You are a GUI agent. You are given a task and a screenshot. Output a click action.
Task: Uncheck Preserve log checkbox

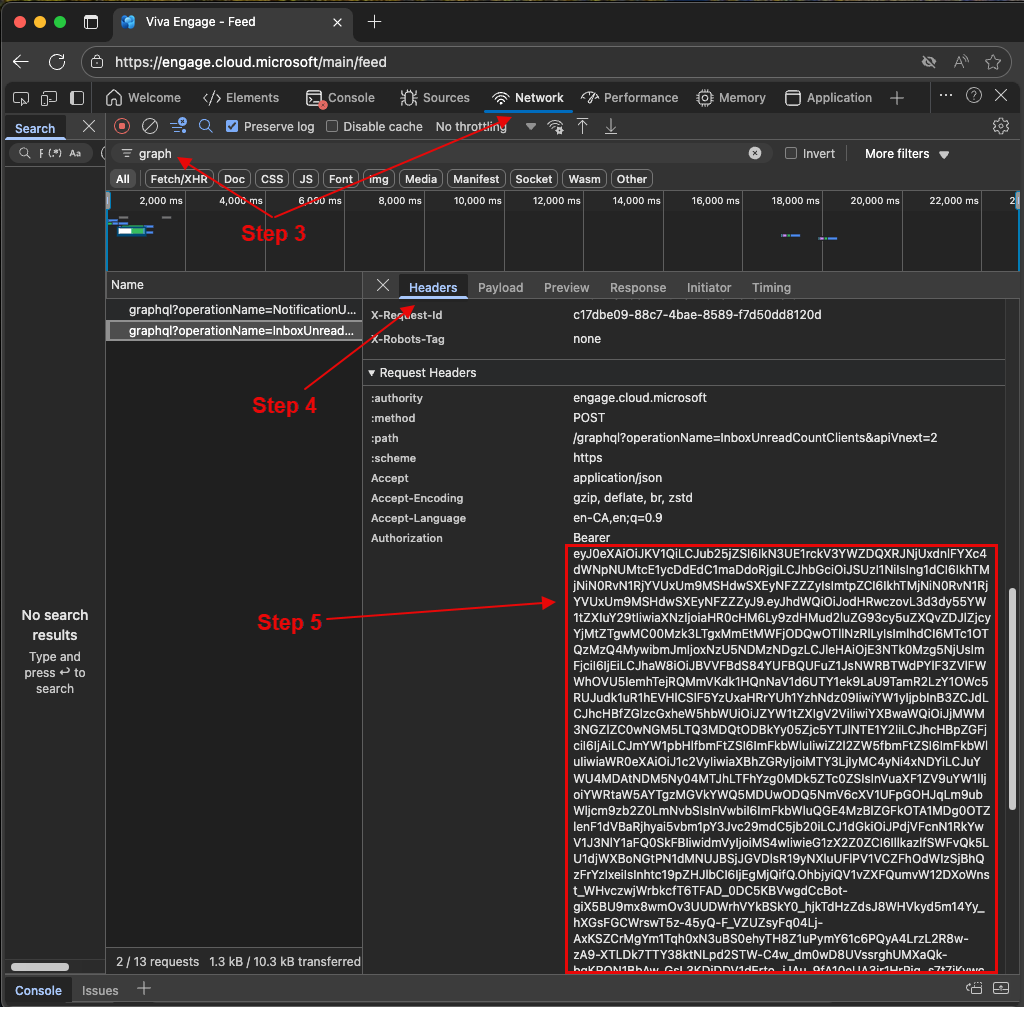click(x=232, y=126)
